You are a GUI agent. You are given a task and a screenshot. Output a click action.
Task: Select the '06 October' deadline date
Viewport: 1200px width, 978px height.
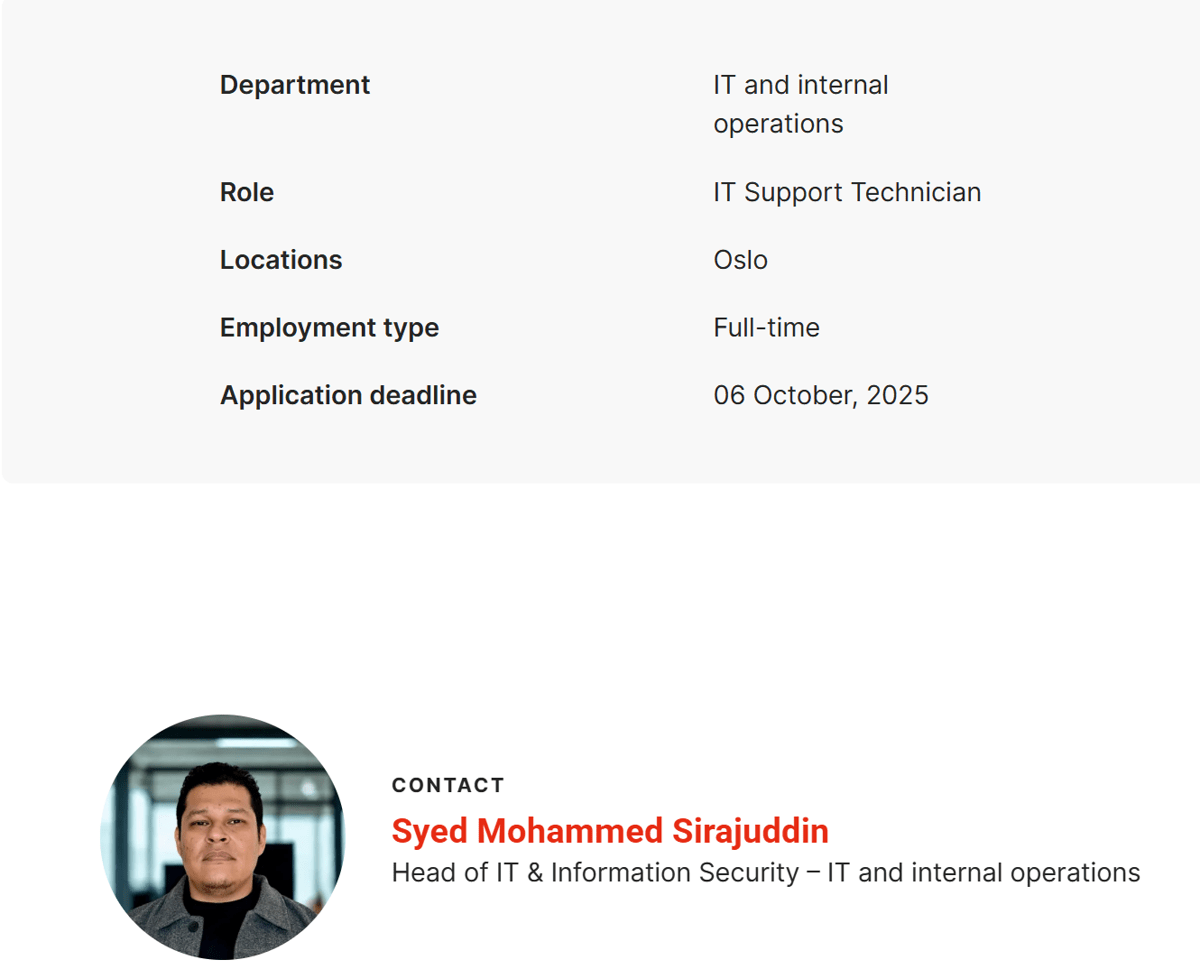784,395
